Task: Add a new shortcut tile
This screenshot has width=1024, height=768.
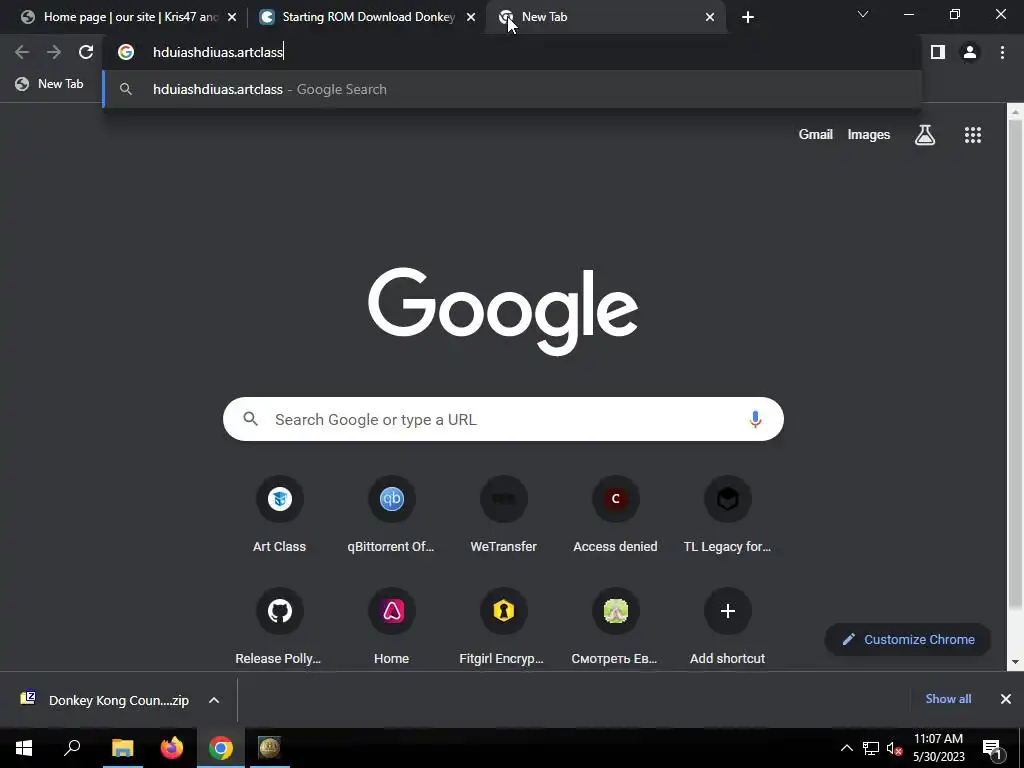Action: (728, 627)
